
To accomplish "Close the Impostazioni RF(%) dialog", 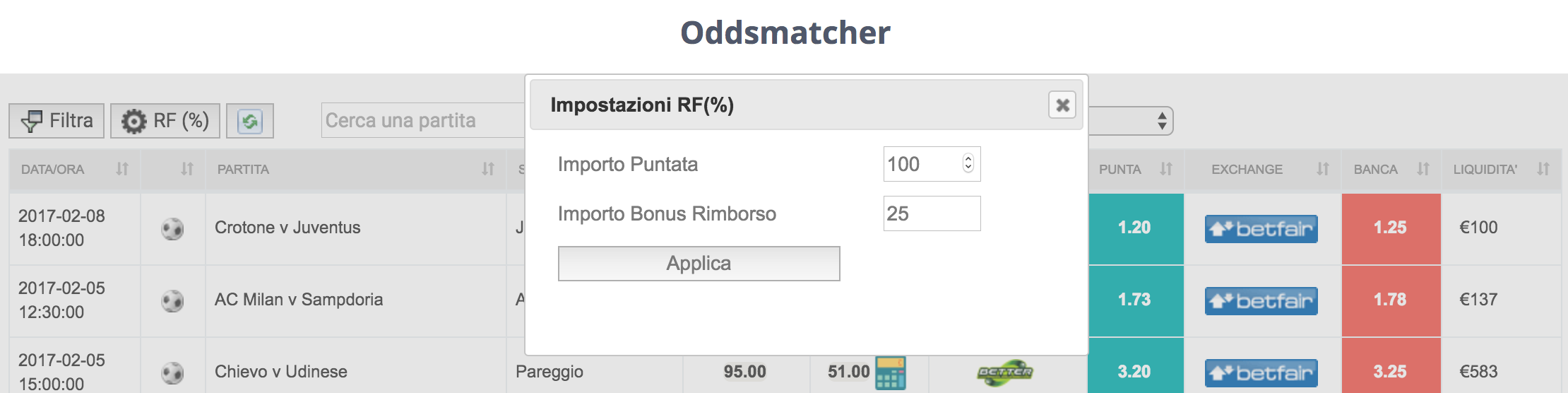I will pyautogui.click(x=1062, y=105).
